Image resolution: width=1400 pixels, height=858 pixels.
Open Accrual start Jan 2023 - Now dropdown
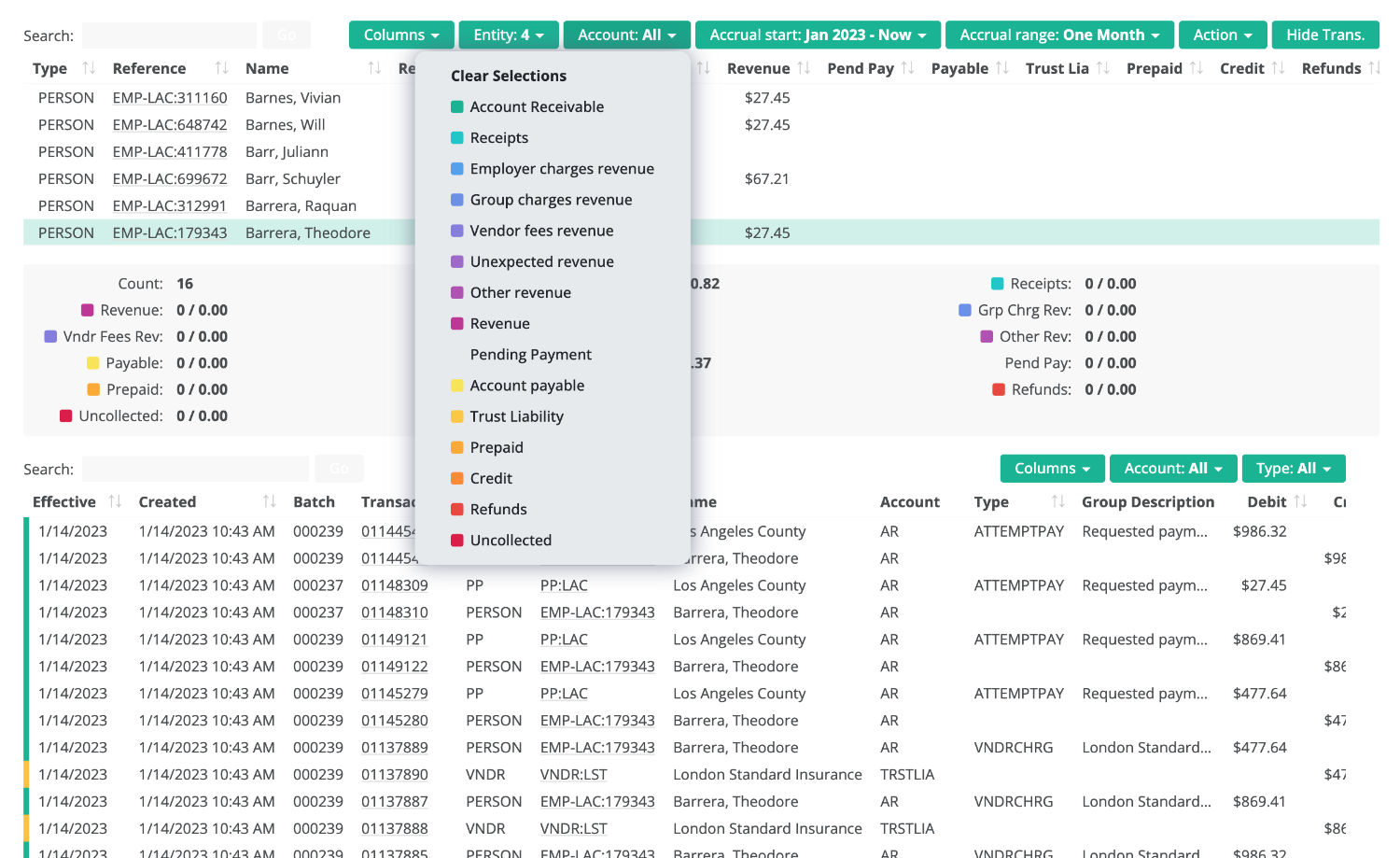click(819, 35)
